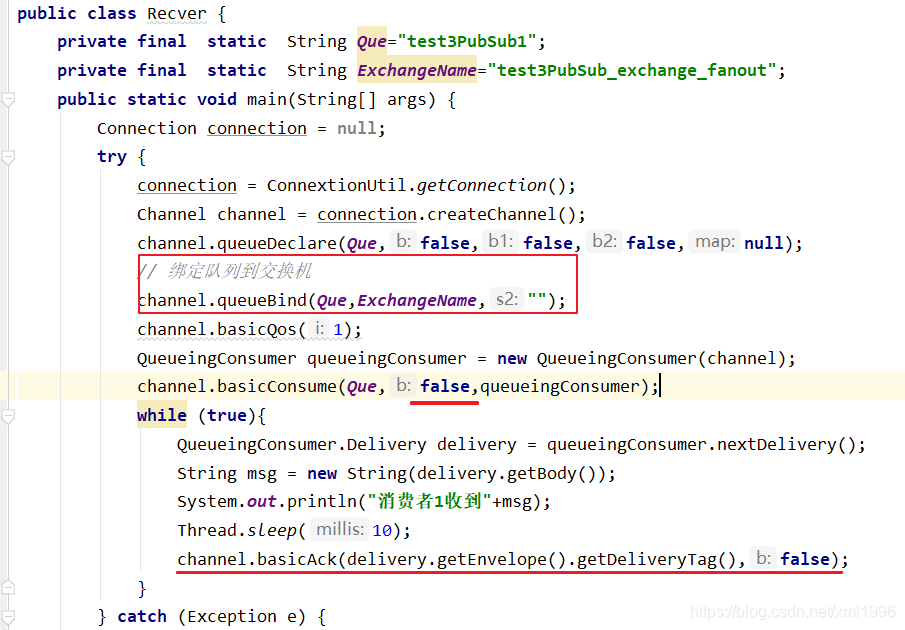Click the map: parameter hint
Screen dimensions: 905x630
(x=715, y=241)
